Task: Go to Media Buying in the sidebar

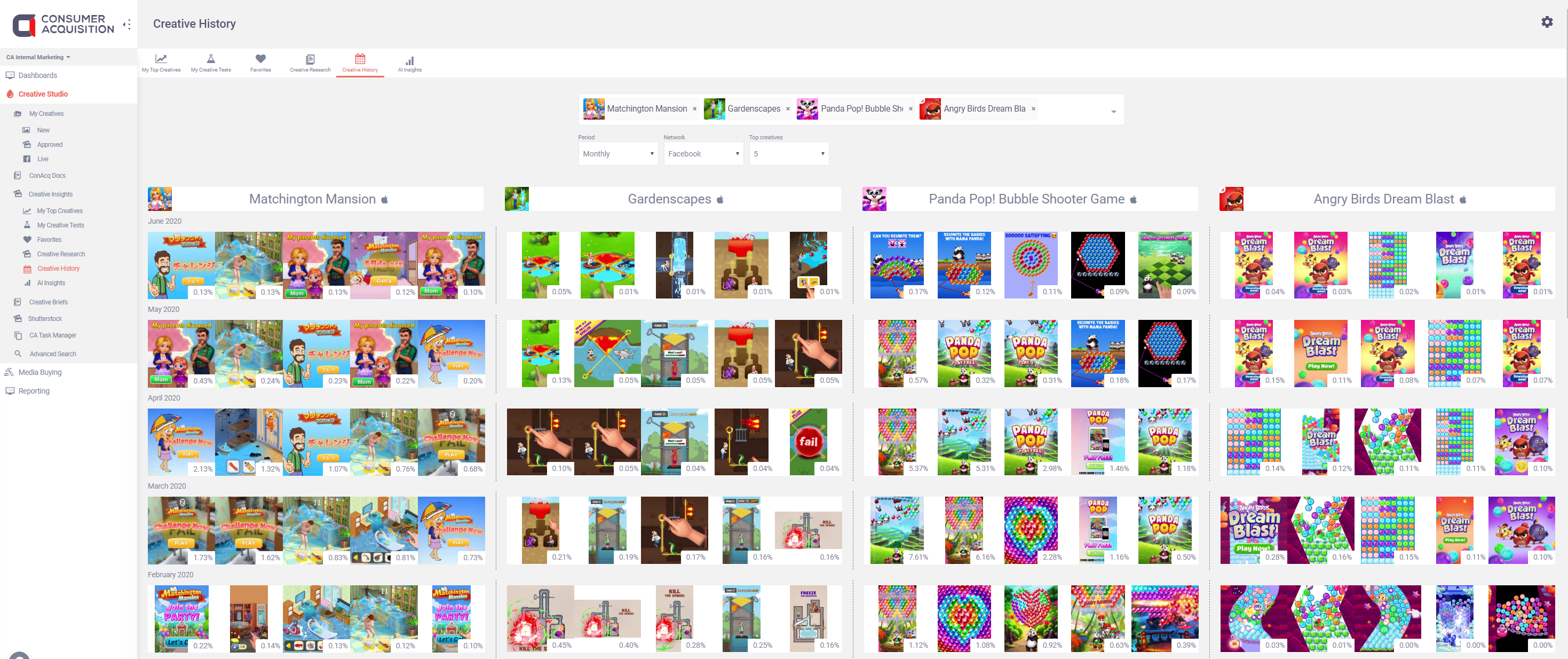Action: (39, 372)
